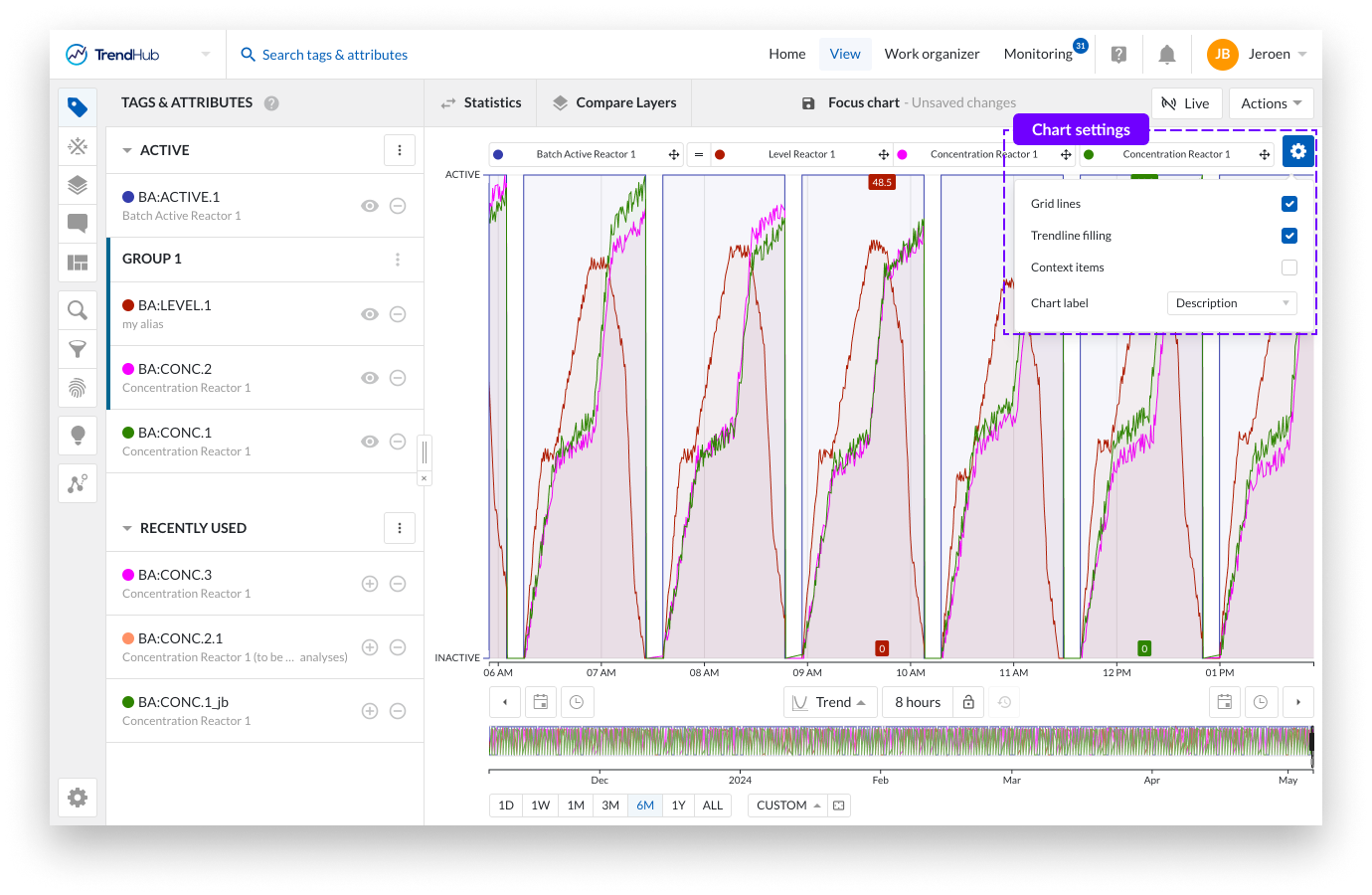Click the magenta BA:CONC.2 color dot
Viewport: 1372px width, 895px height.
click(128, 369)
